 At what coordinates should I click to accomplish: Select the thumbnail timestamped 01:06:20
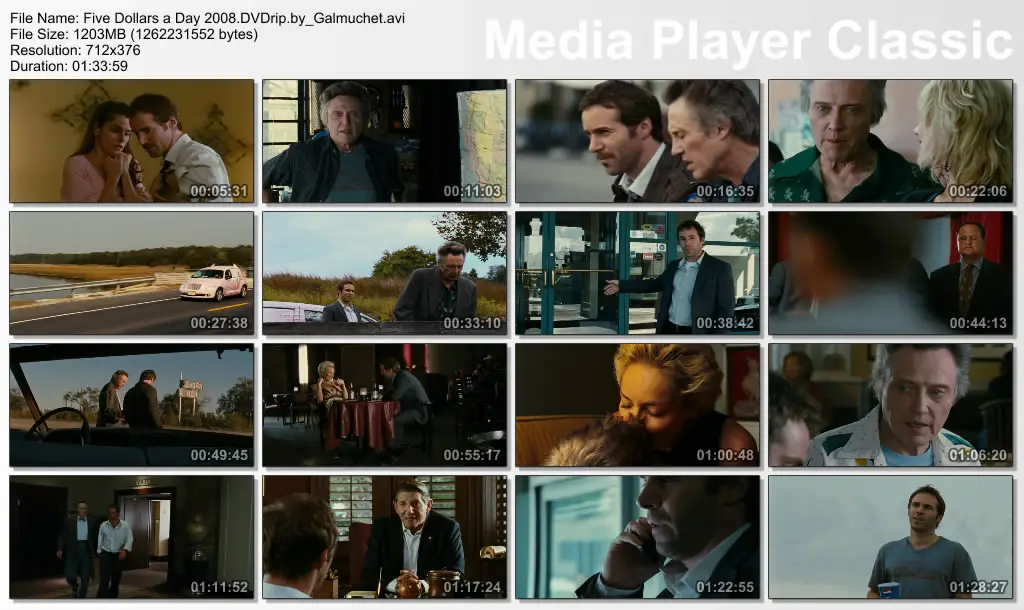891,405
